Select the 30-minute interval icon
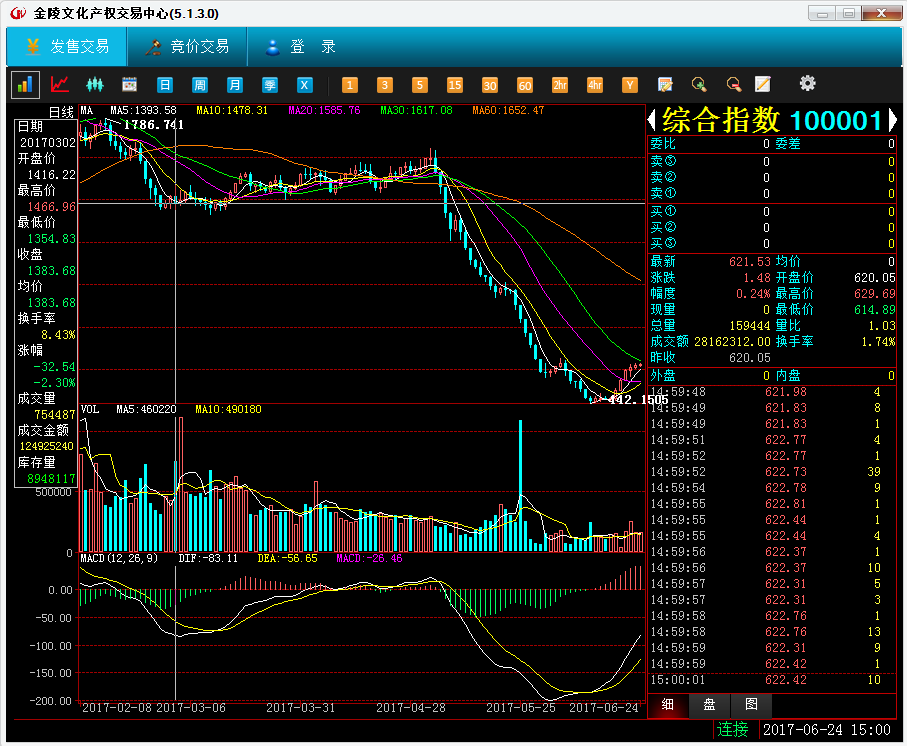Screen dimensions: 907x746 pyautogui.click(x=490, y=85)
